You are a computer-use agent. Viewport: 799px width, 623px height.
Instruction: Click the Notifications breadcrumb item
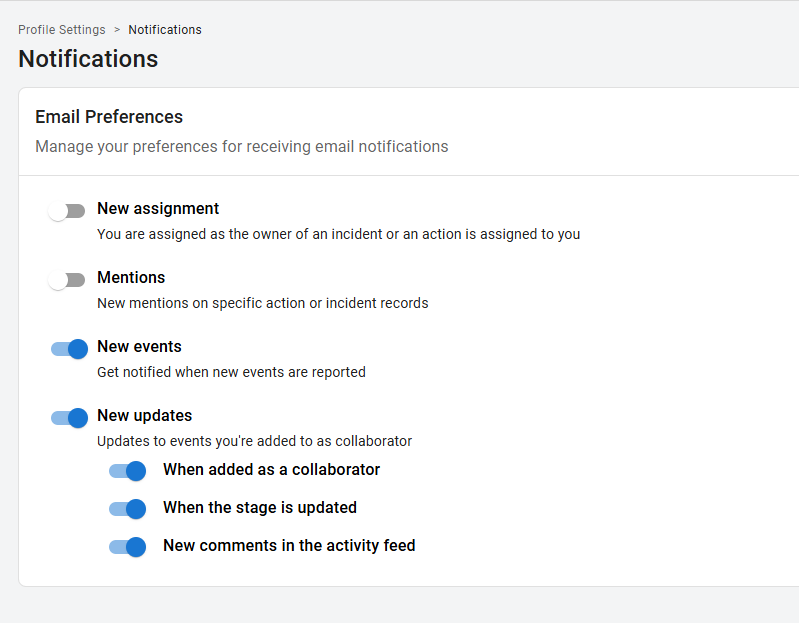point(165,30)
